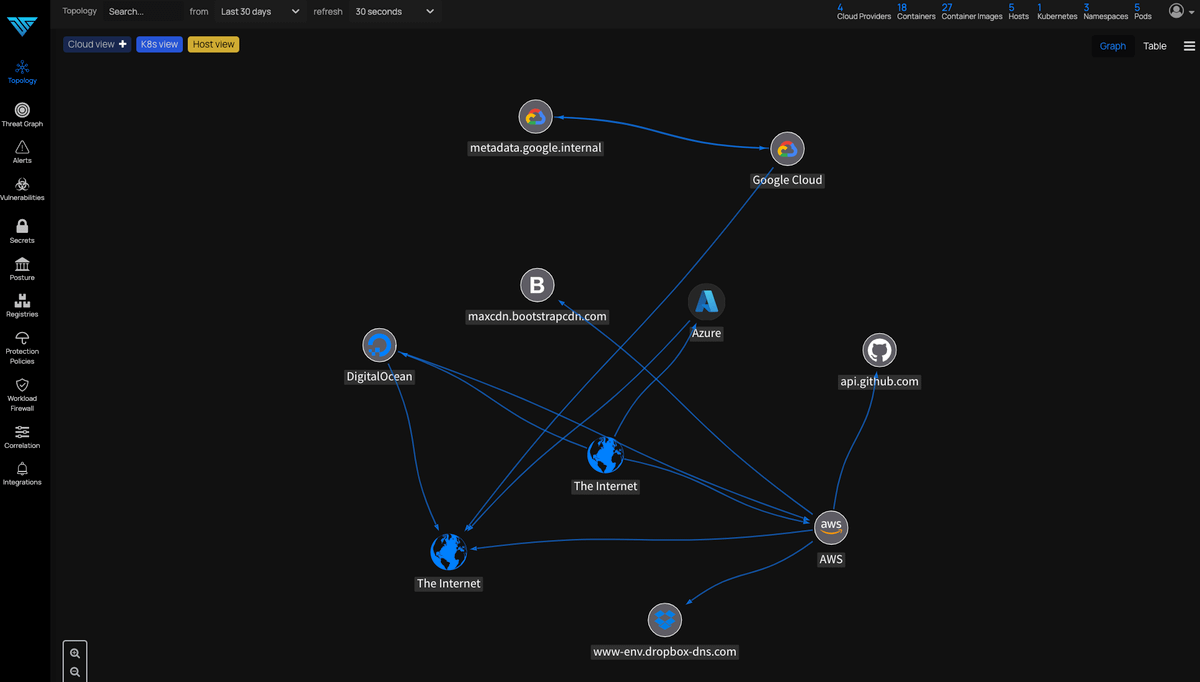This screenshot has height=682, width=1200.
Task: Go to Secrets lock icon
Action: 22,227
